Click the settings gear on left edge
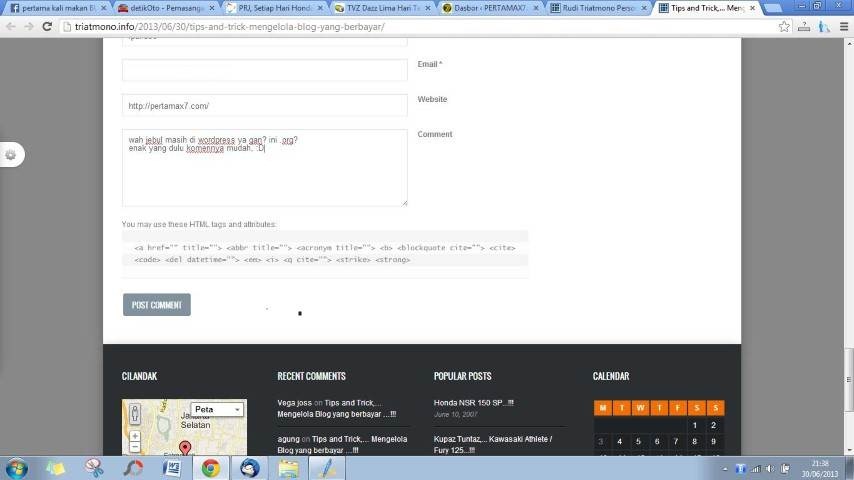This screenshot has width=854, height=480. [x=11, y=154]
